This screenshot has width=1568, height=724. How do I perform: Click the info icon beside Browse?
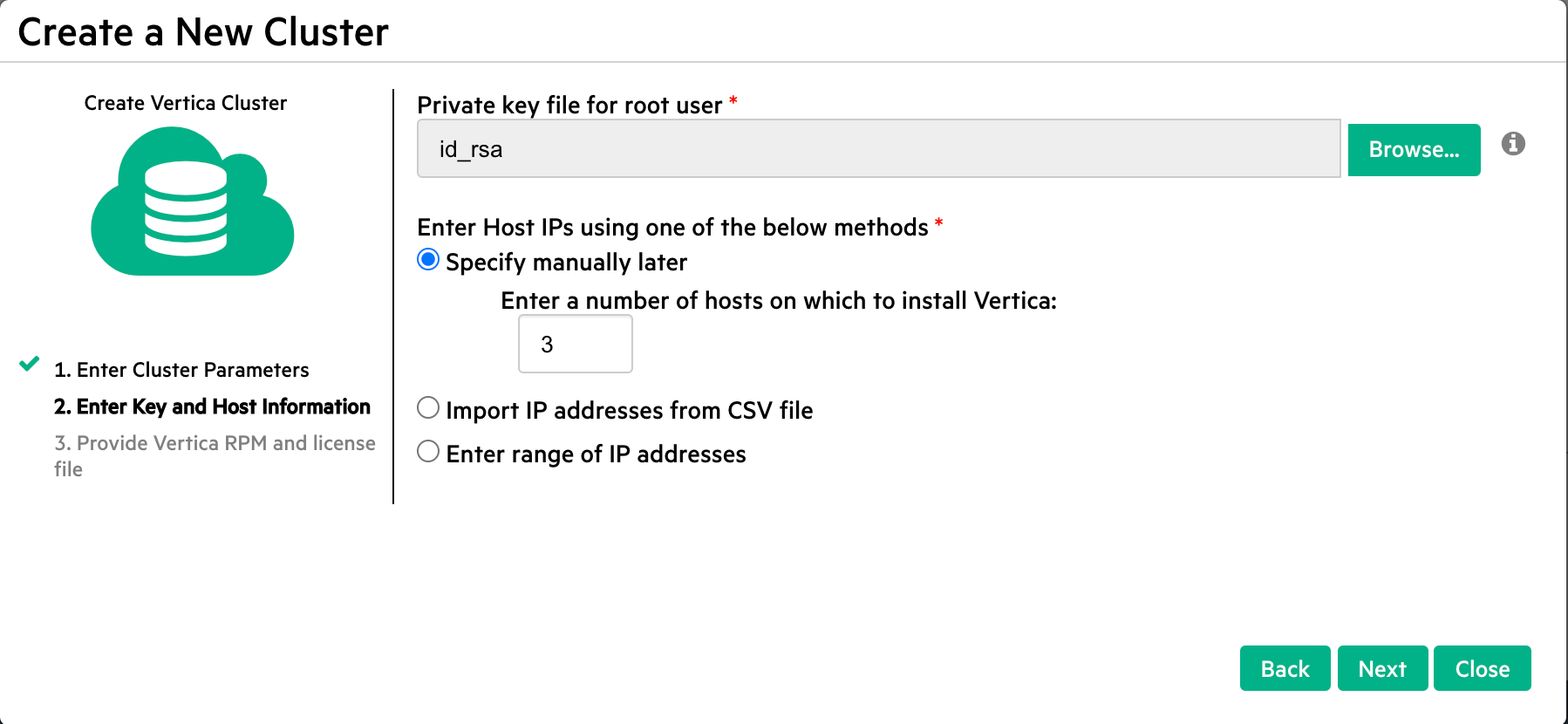click(x=1513, y=144)
